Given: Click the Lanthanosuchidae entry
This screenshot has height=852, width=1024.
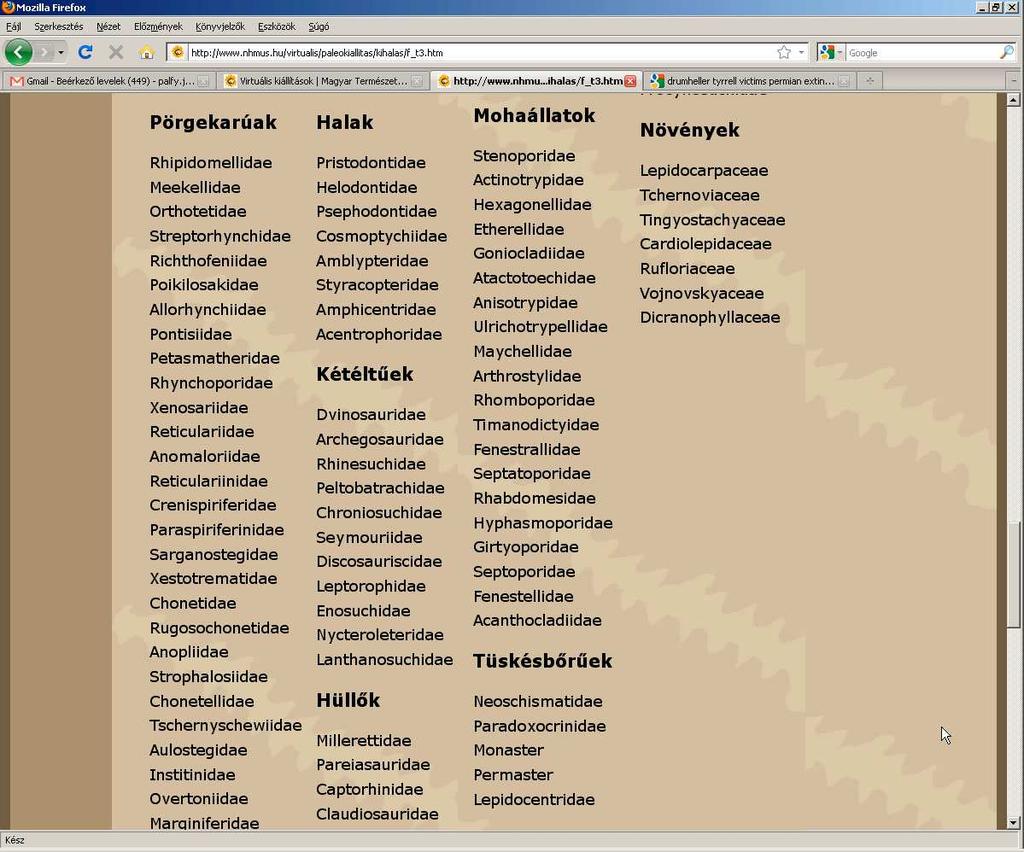Looking at the screenshot, I should [x=385, y=659].
